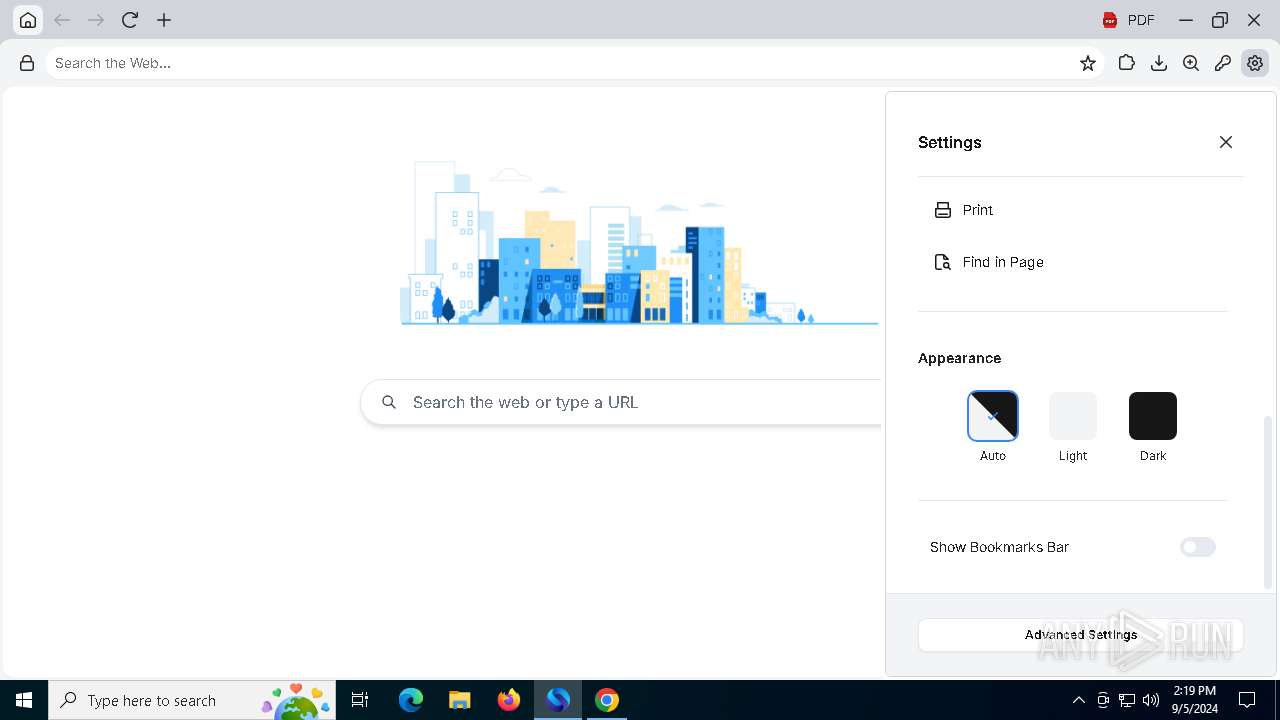Open the downloads icon
This screenshot has height=720, width=1280.
tap(1159, 63)
